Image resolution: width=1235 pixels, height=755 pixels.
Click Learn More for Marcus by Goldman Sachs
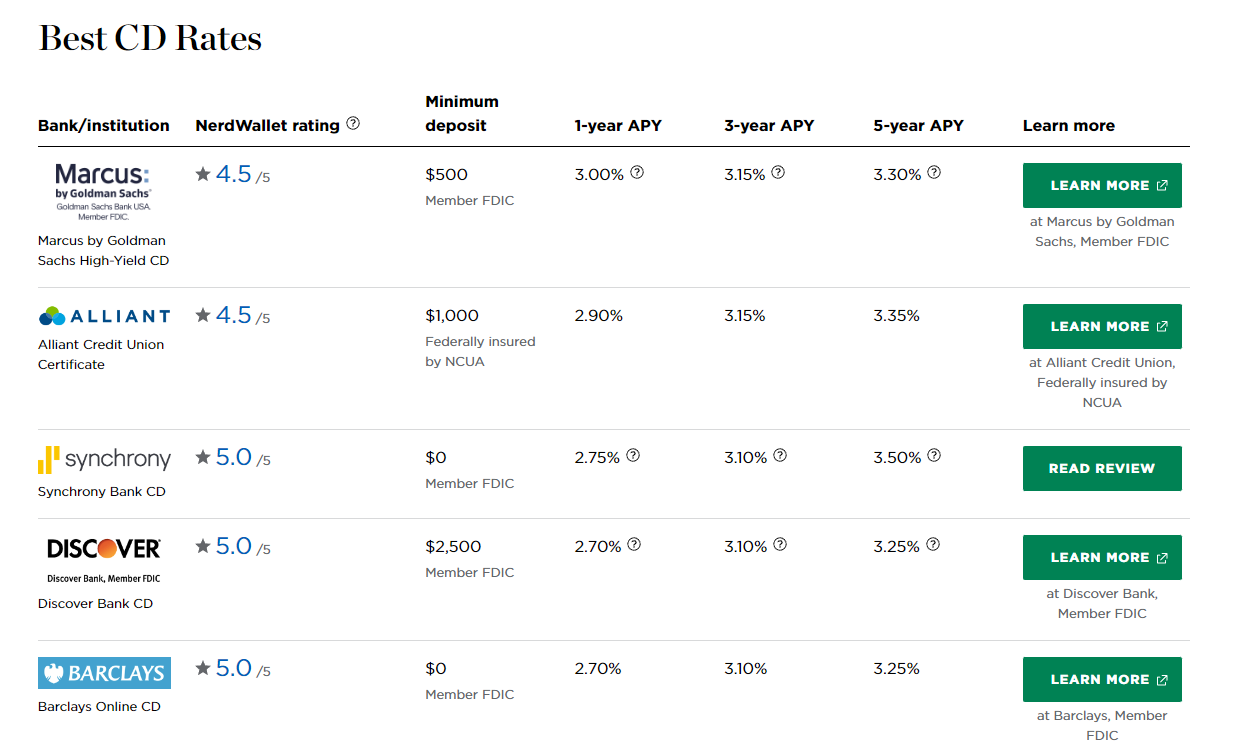click(1102, 186)
